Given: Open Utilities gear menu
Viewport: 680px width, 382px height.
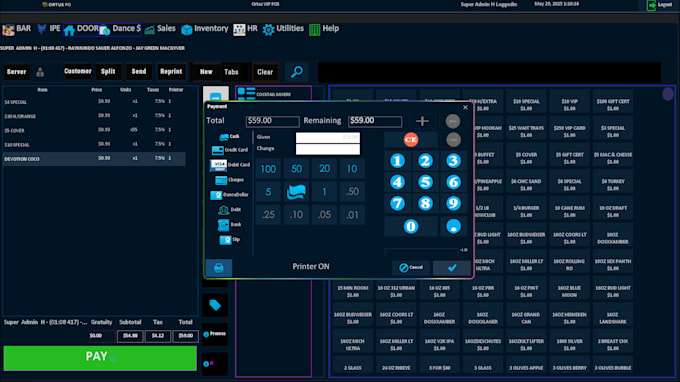Looking at the screenshot, I should (283, 29).
